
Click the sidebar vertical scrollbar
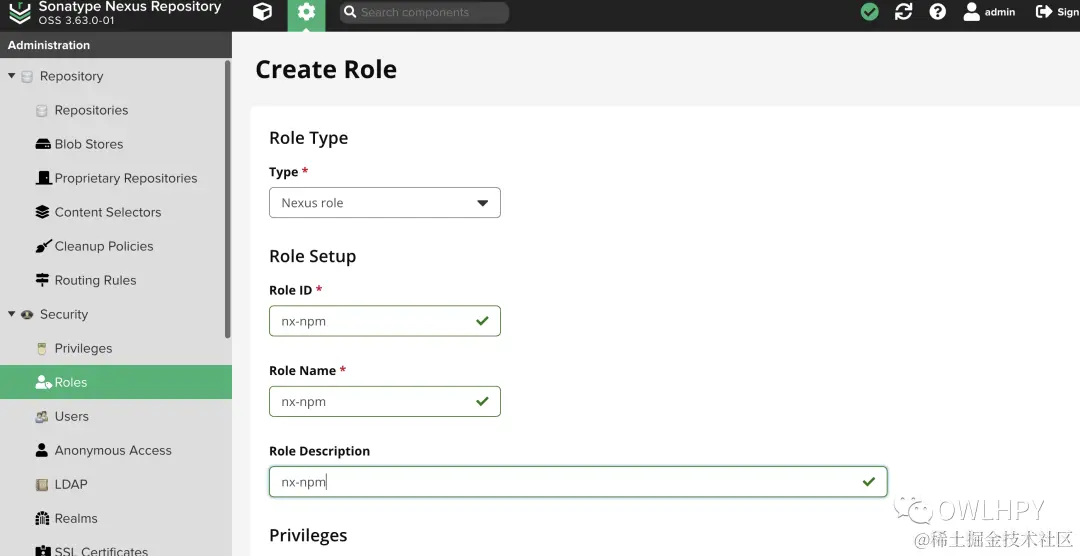point(228,200)
